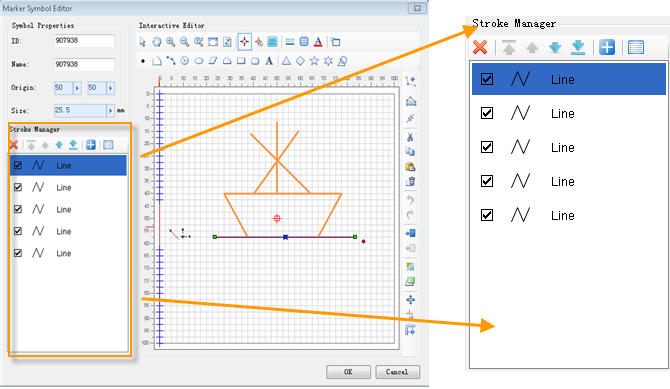The image size is (670, 389).
Task: Select the fourth Line stroke entry
Action: [68, 231]
